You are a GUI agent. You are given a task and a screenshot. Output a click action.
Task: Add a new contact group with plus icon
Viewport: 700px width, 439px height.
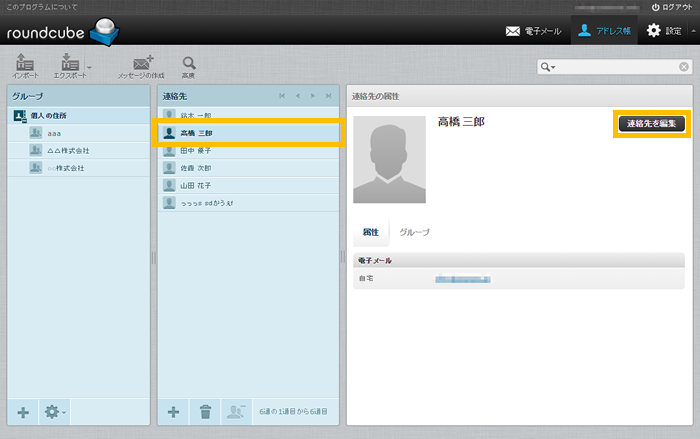coord(24,412)
